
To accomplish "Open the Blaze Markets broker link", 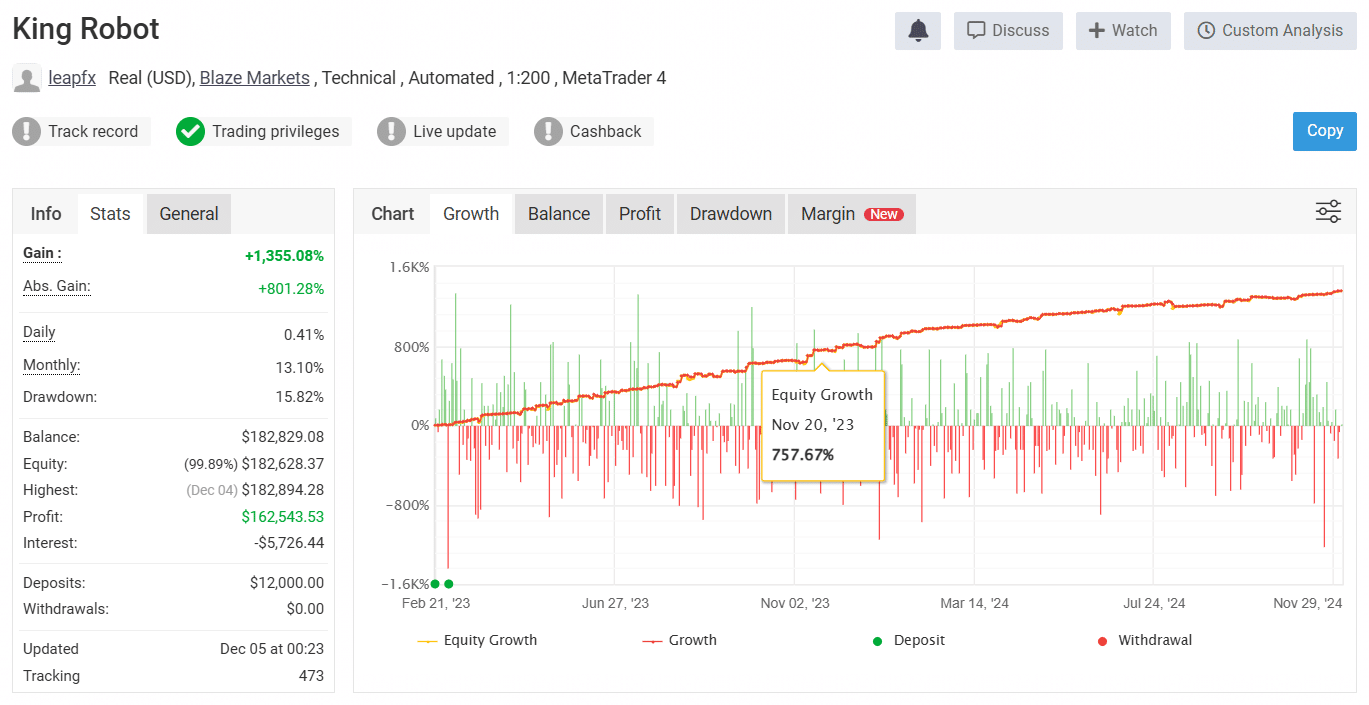I will click(x=254, y=77).
